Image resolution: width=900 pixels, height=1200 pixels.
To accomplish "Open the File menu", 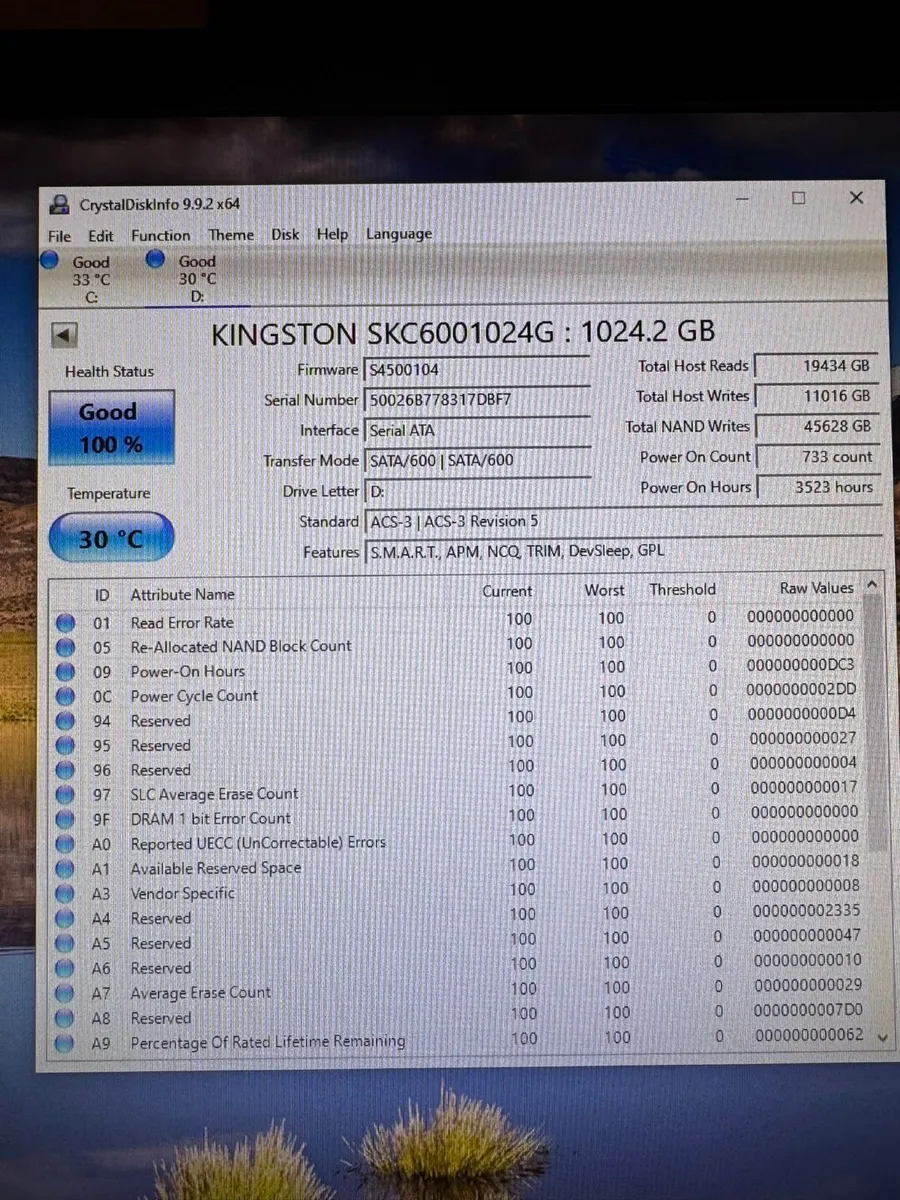I will coord(59,236).
